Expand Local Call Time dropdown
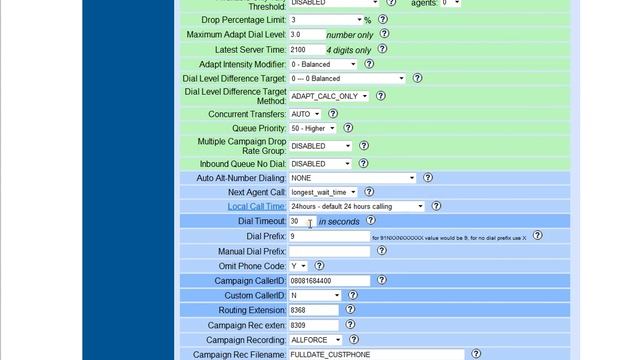This screenshot has height=360, width=640. tap(357, 207)
